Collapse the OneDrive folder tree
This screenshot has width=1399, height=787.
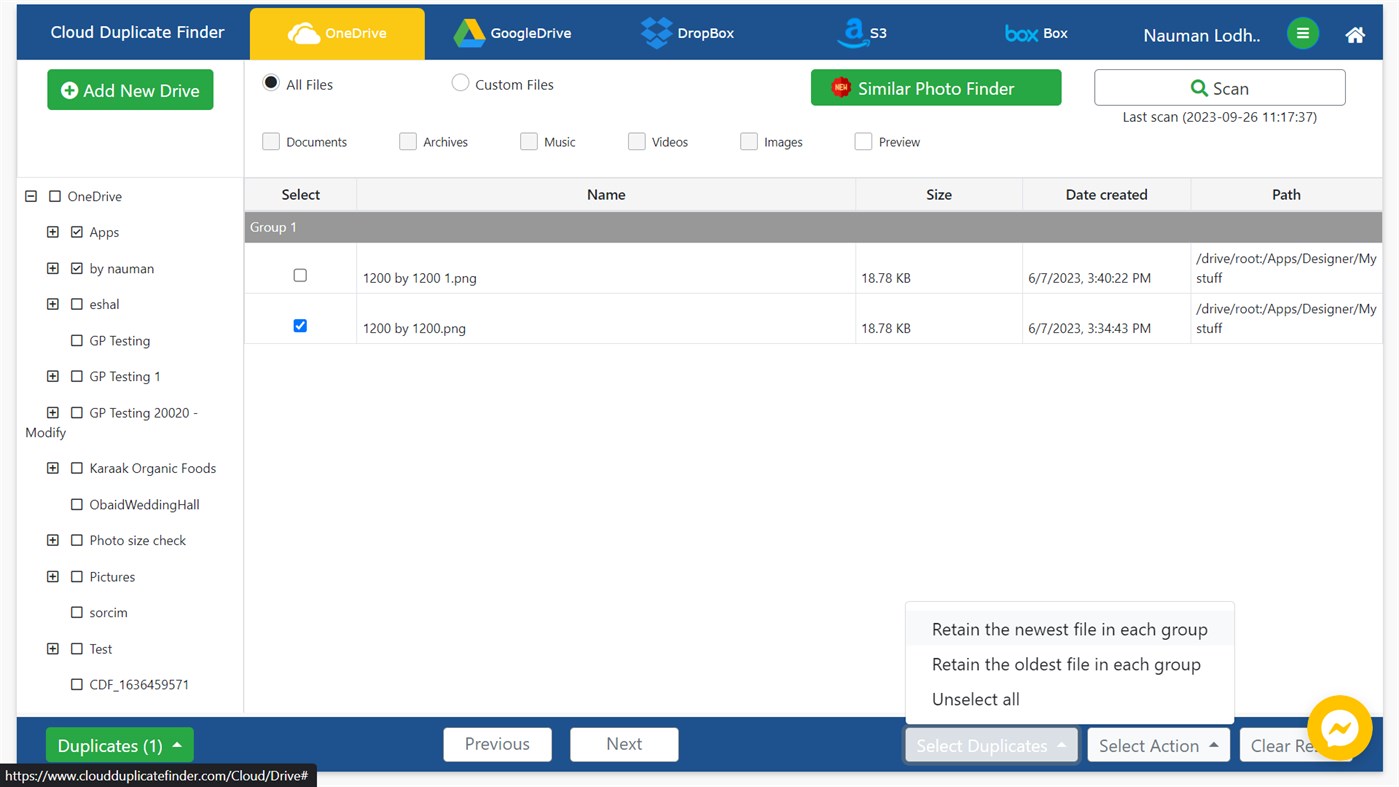(x=30, y=196)
